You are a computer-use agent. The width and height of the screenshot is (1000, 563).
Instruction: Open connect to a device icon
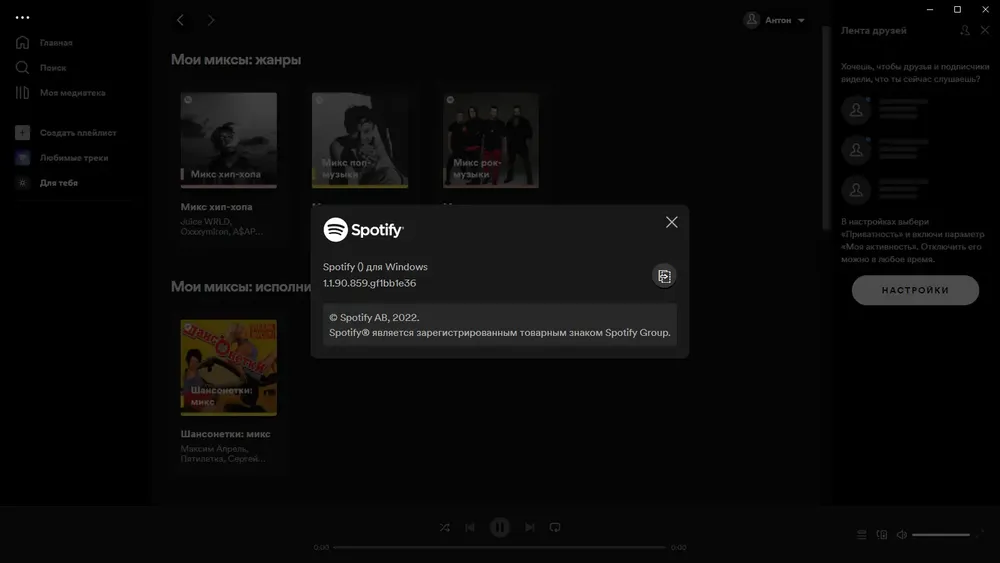click(x=882, y=534)
